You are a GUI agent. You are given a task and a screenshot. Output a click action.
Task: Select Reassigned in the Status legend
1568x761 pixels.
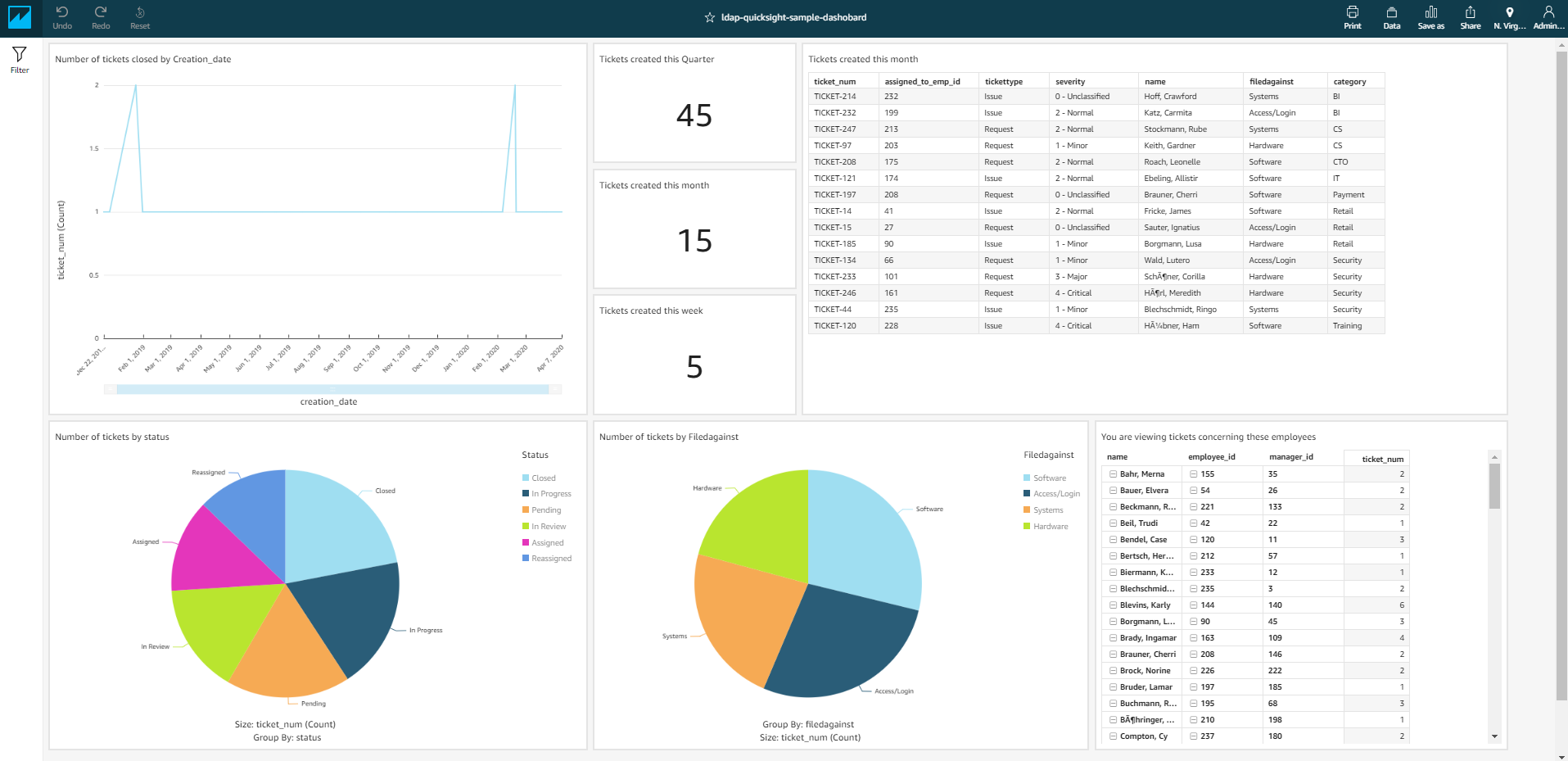(x=547, y=559)
